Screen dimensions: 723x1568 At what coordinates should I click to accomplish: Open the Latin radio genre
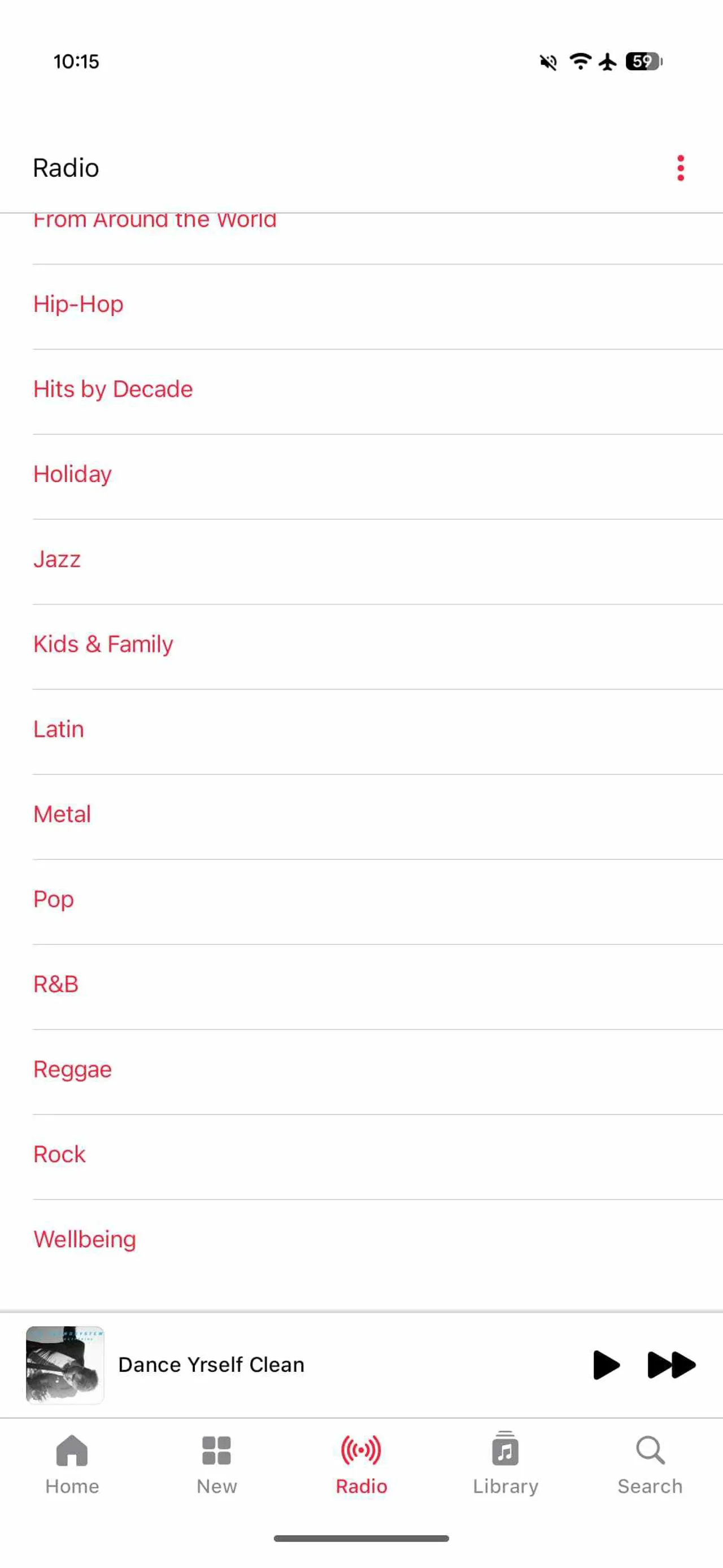click(x=377, y=730)
